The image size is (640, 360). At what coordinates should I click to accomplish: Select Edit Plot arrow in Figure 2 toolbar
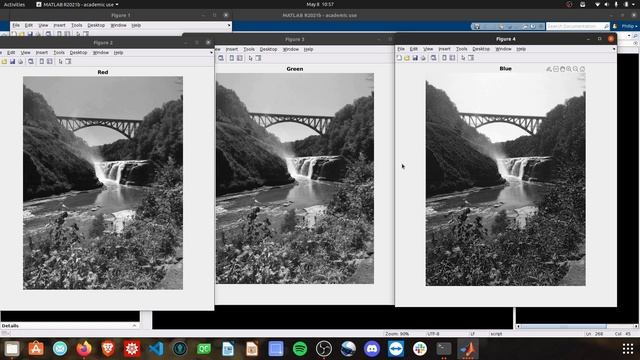[60, 61]
